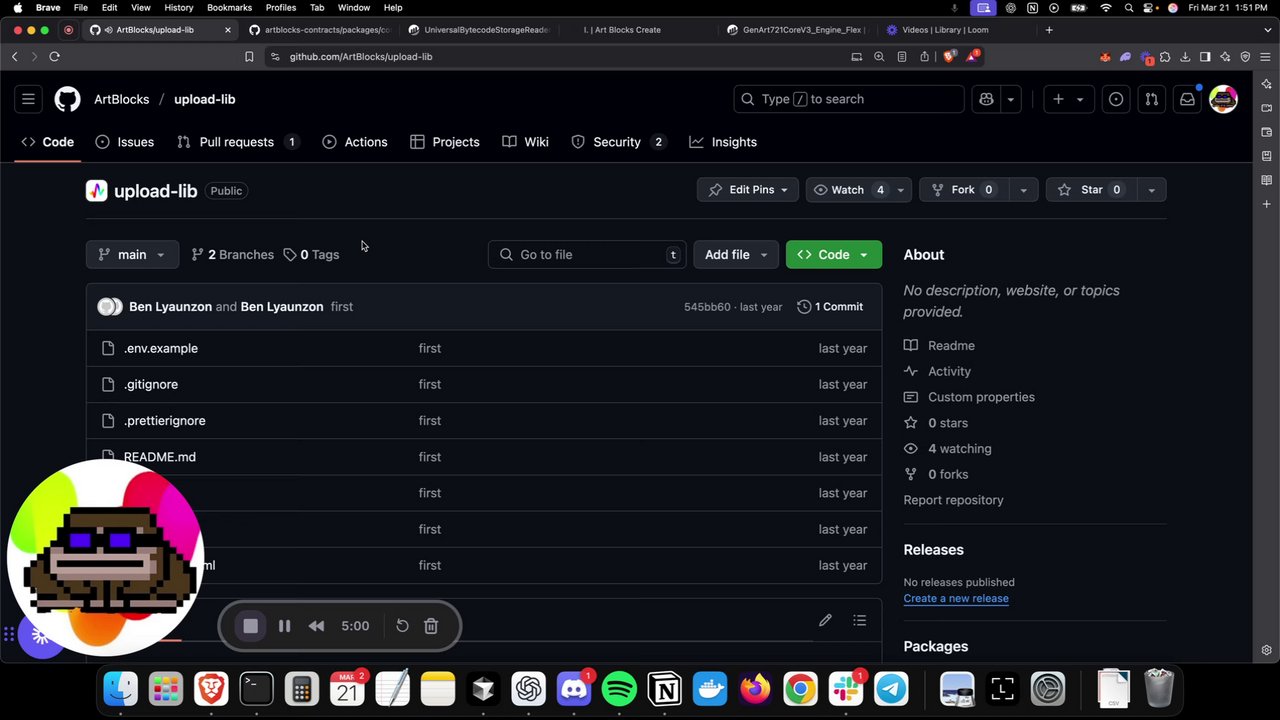1280x720 pixels.
Task: Open the MetaMask fox extension
Action: pos(1105,57)
